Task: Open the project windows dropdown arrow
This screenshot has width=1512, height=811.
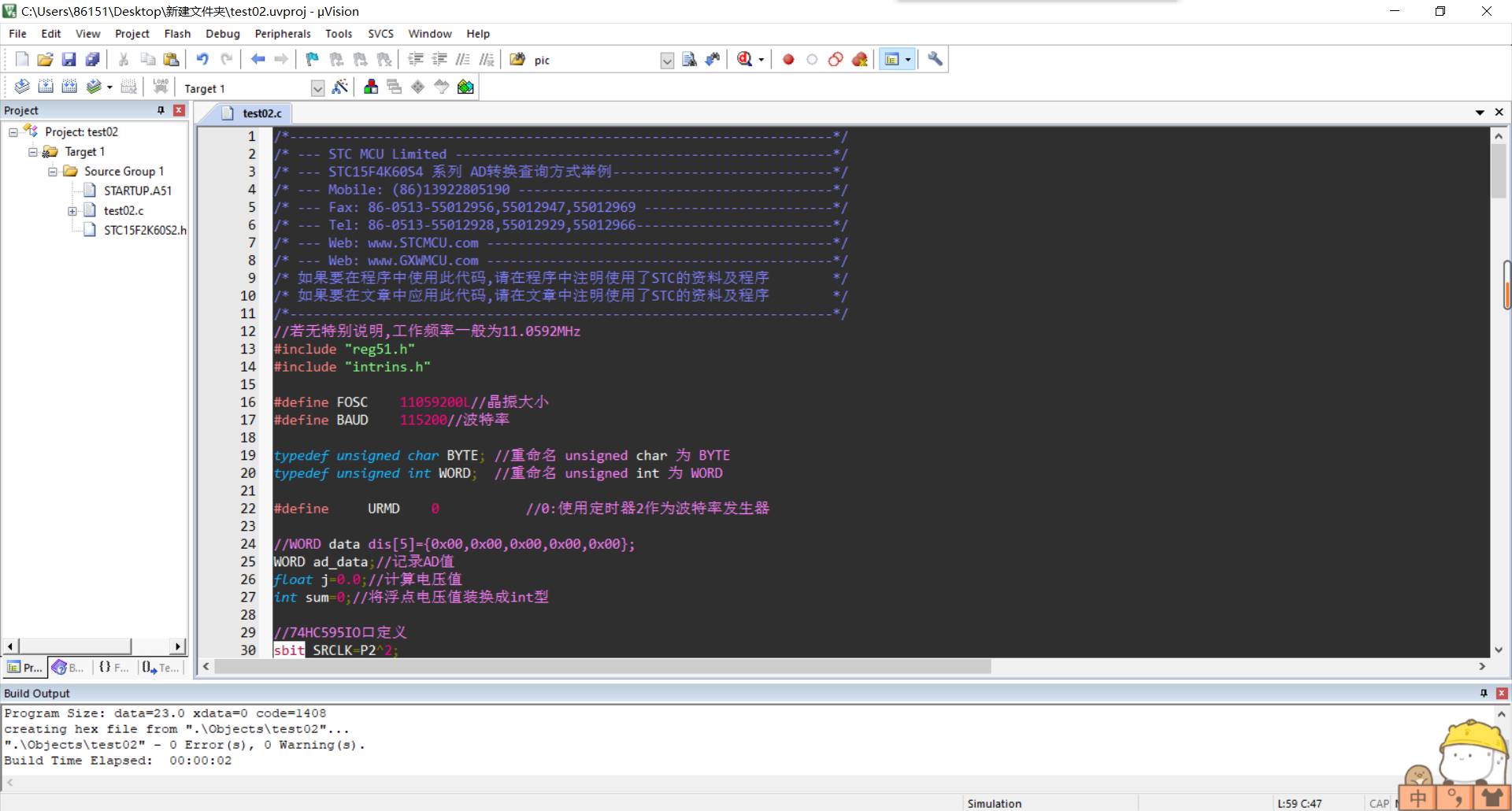Action: [909, 59]
